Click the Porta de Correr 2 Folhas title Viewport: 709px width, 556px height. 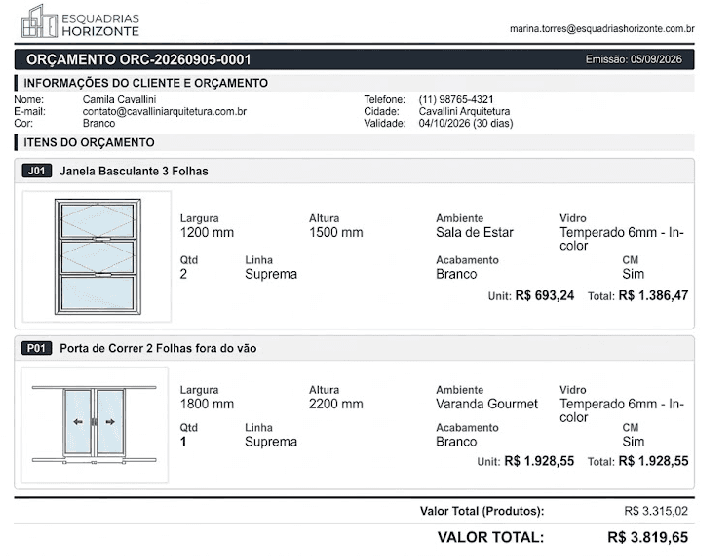click(158, 348)
